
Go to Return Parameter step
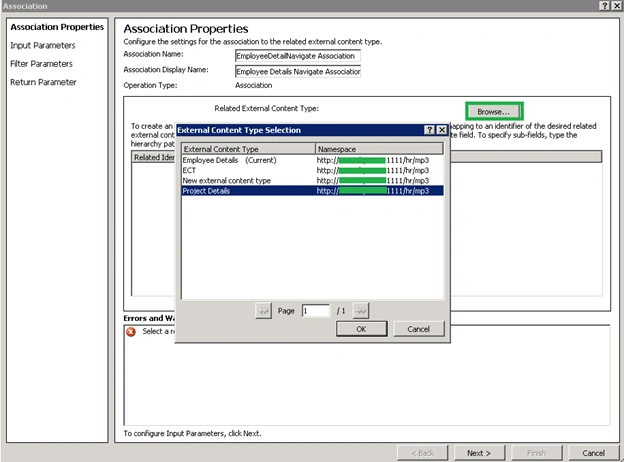[x=43, y=82]
